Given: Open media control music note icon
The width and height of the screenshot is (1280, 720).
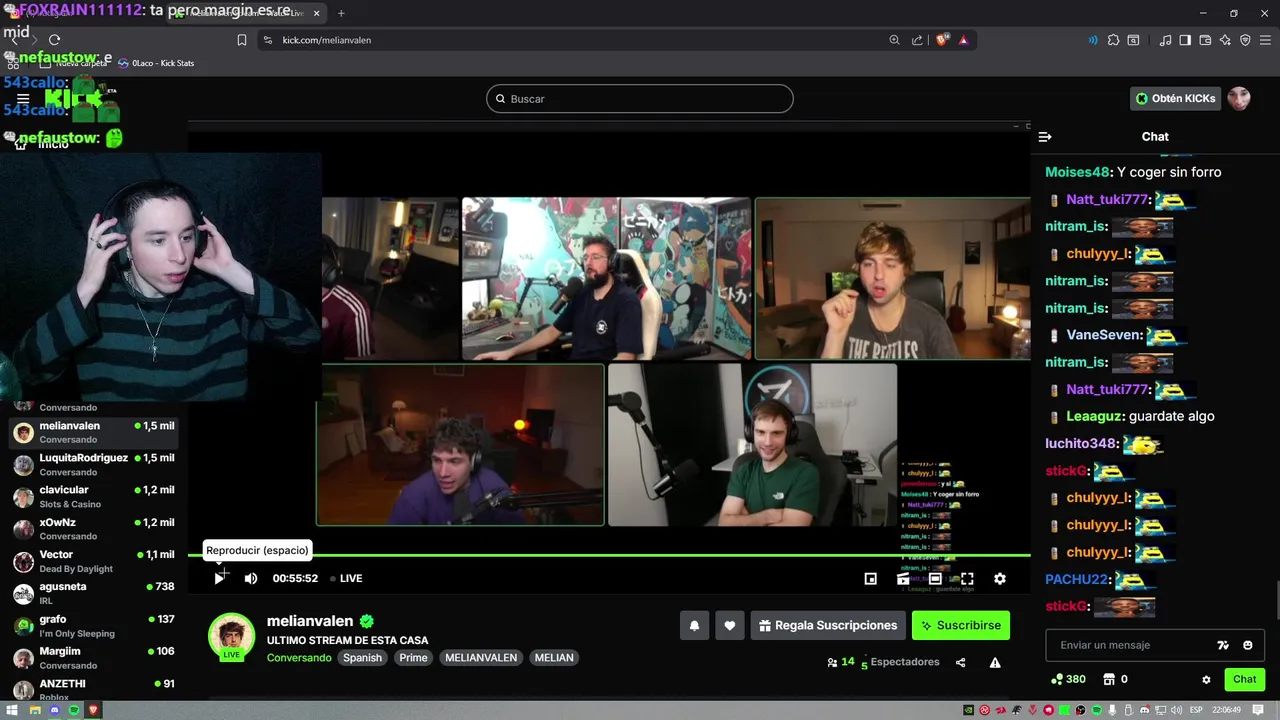Looking at the screenshot, I should 1165,40.
